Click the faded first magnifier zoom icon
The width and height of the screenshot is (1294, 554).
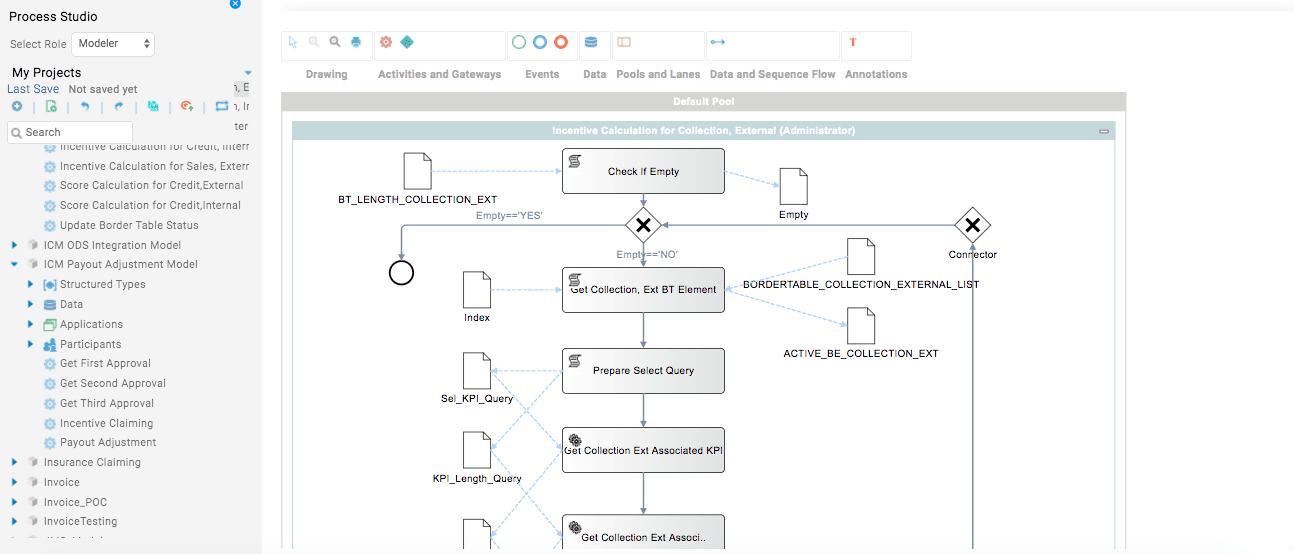pyautogui.click(x=314, y=42)
